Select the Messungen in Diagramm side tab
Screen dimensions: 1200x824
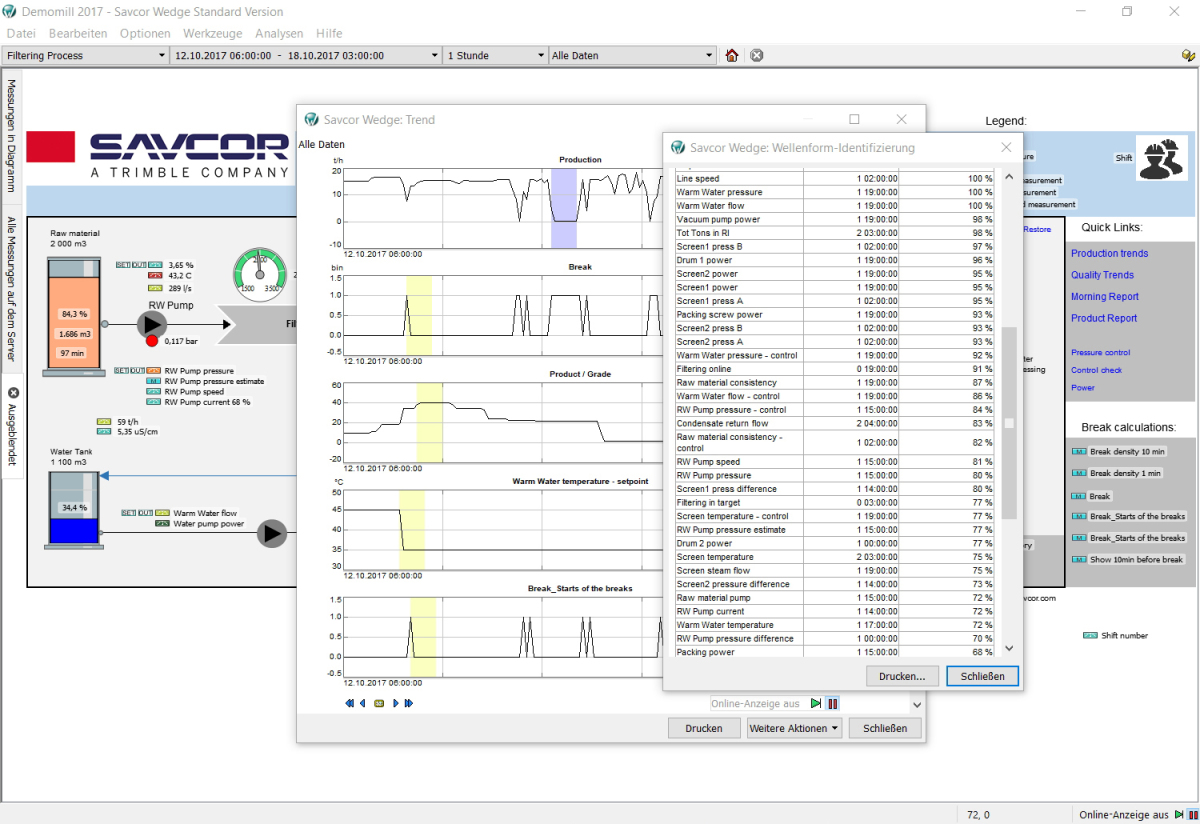[x=12, y=136]
